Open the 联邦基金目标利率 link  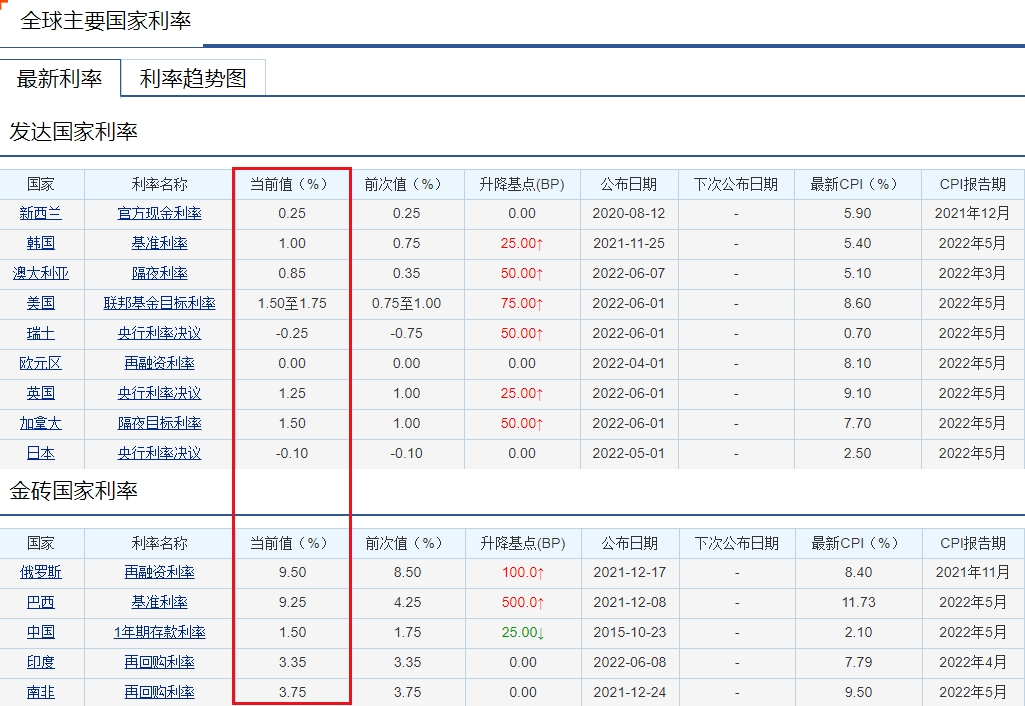[160, 303]
